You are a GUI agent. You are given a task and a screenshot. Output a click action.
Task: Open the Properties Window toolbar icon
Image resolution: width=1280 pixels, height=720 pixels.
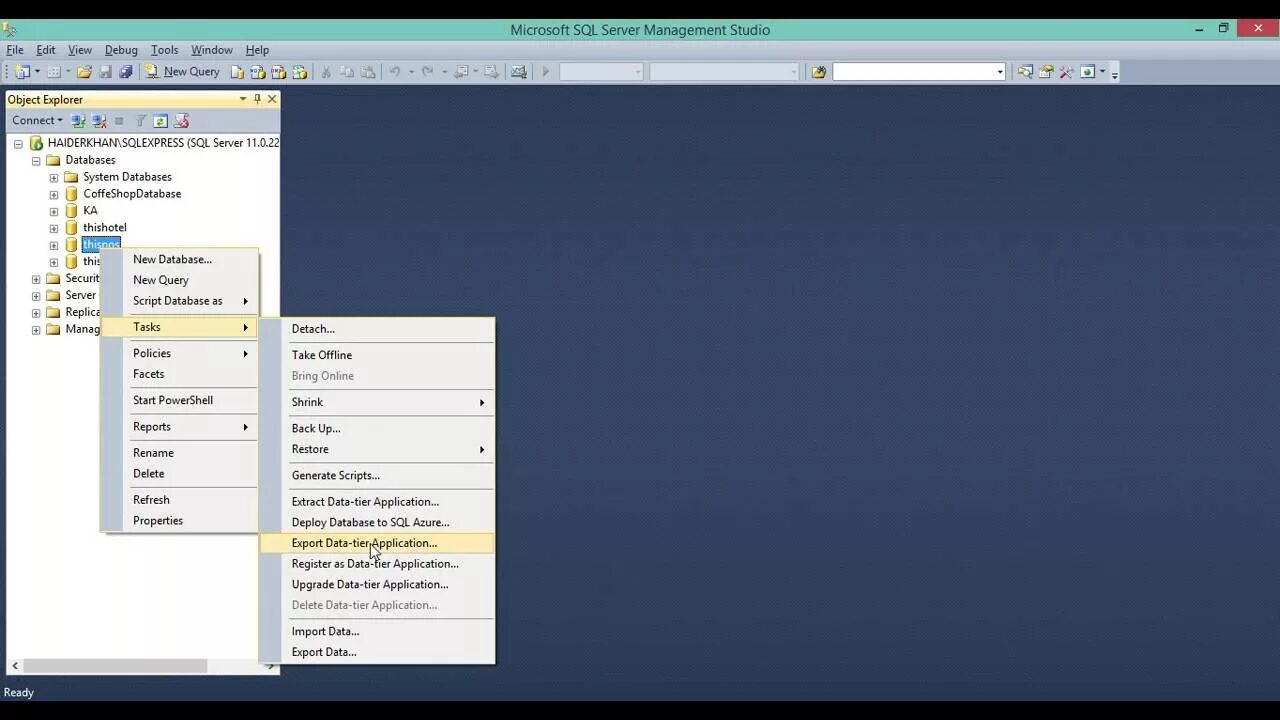point(1046,72)
